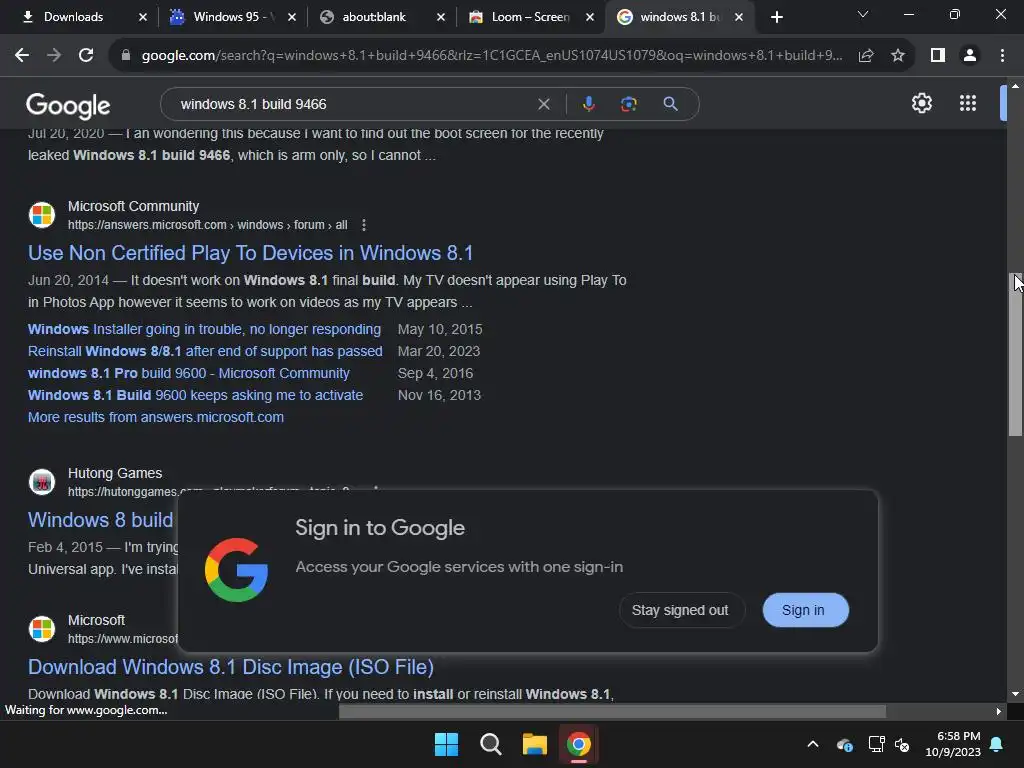Click the Chrome taskbar icon

[x=579, y=744]
